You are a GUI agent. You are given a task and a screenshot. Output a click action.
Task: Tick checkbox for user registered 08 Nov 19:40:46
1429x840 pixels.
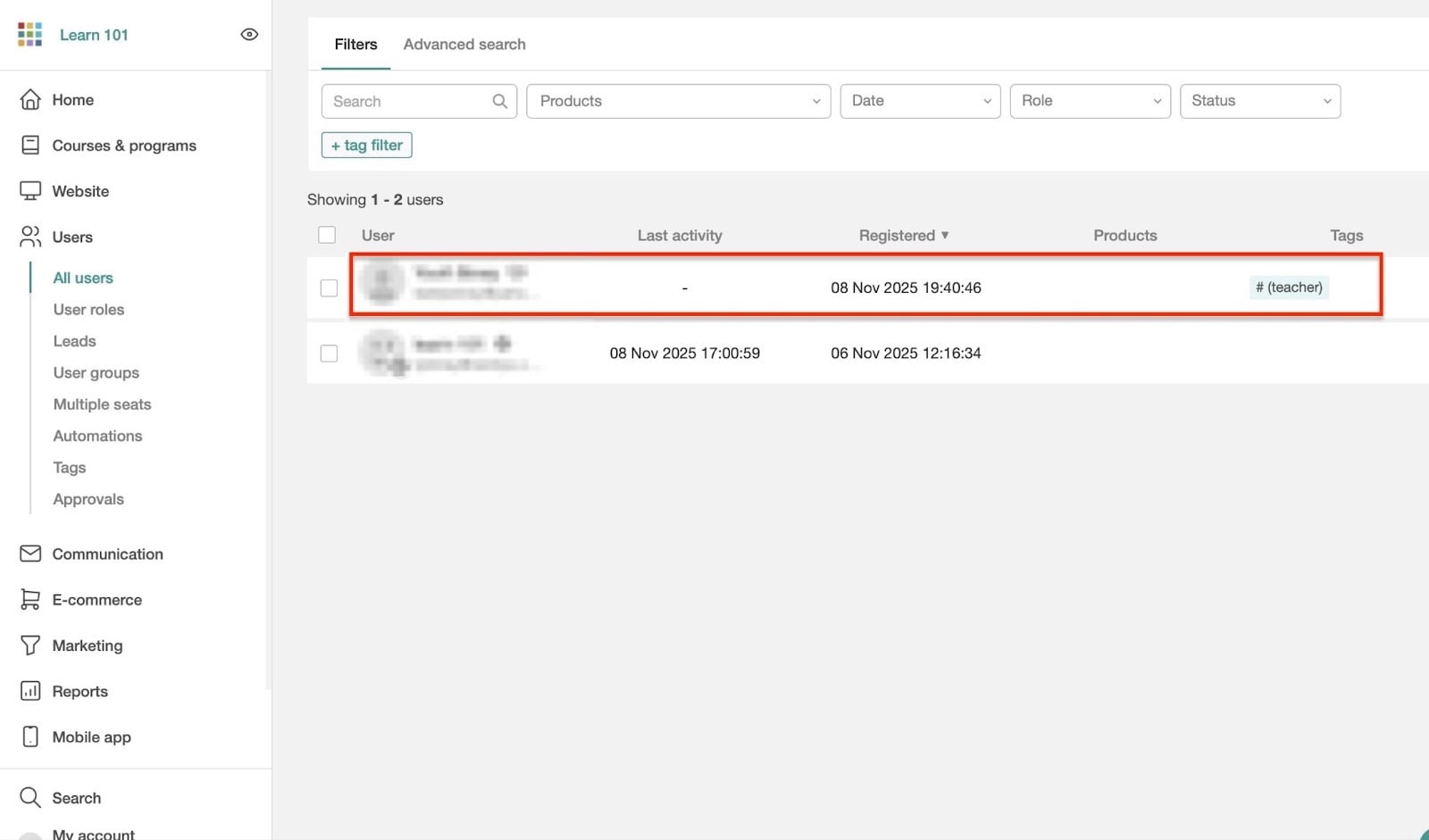329,288
